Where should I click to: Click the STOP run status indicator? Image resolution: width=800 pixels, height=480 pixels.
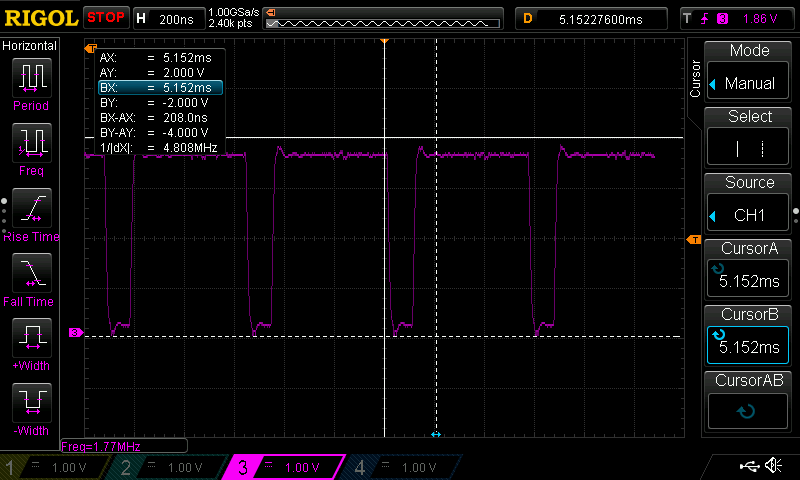pos(106,17)
